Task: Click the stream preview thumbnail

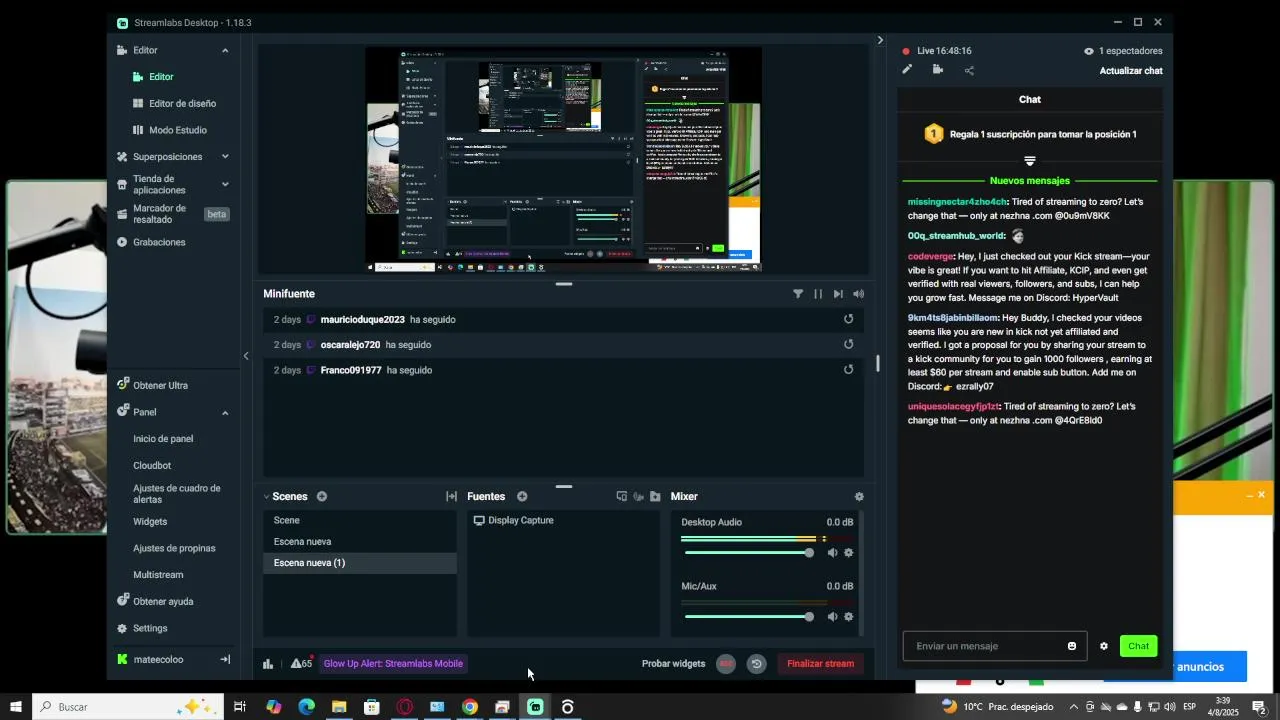Action: (563, 160)
